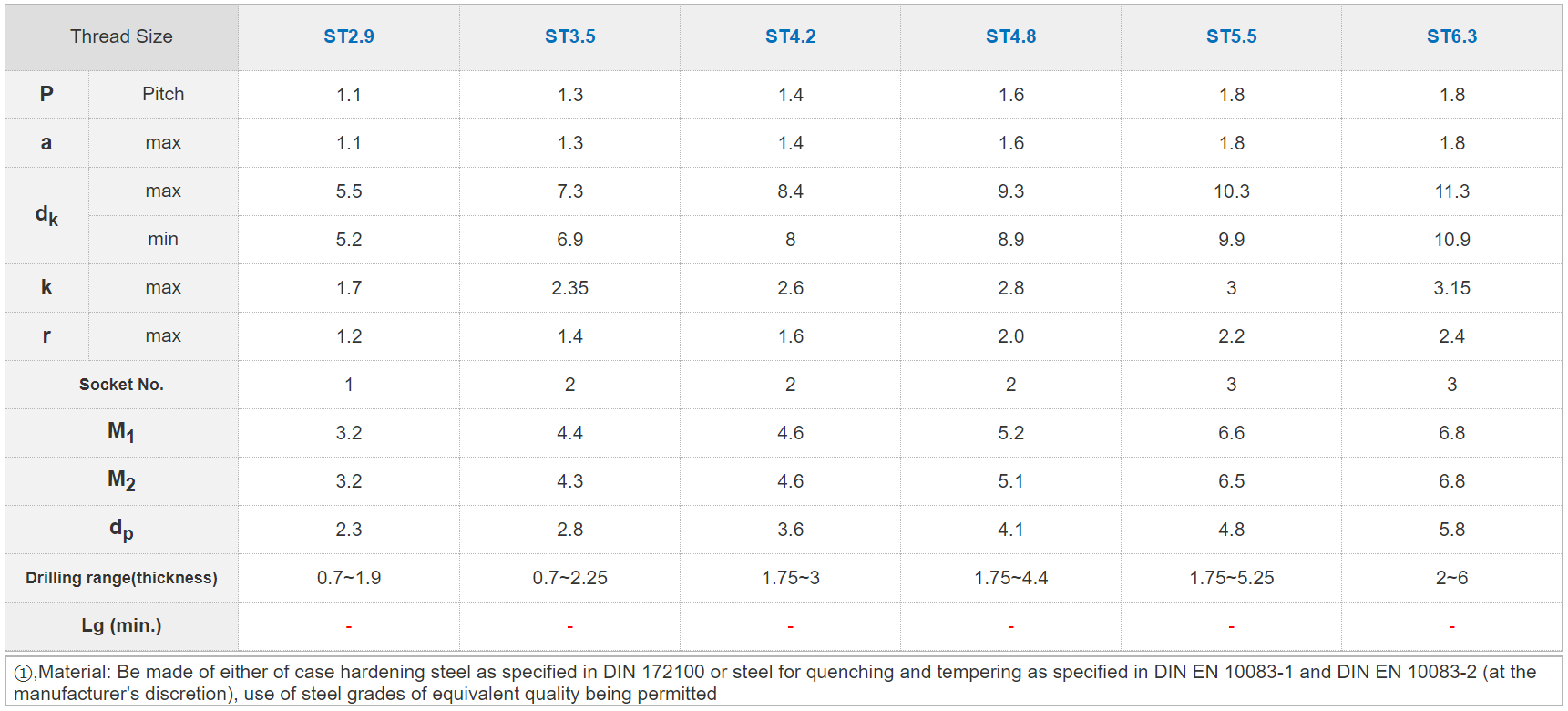
Task: Select the Drilling range(thickness) row label
Action: (x=121, y=578)
